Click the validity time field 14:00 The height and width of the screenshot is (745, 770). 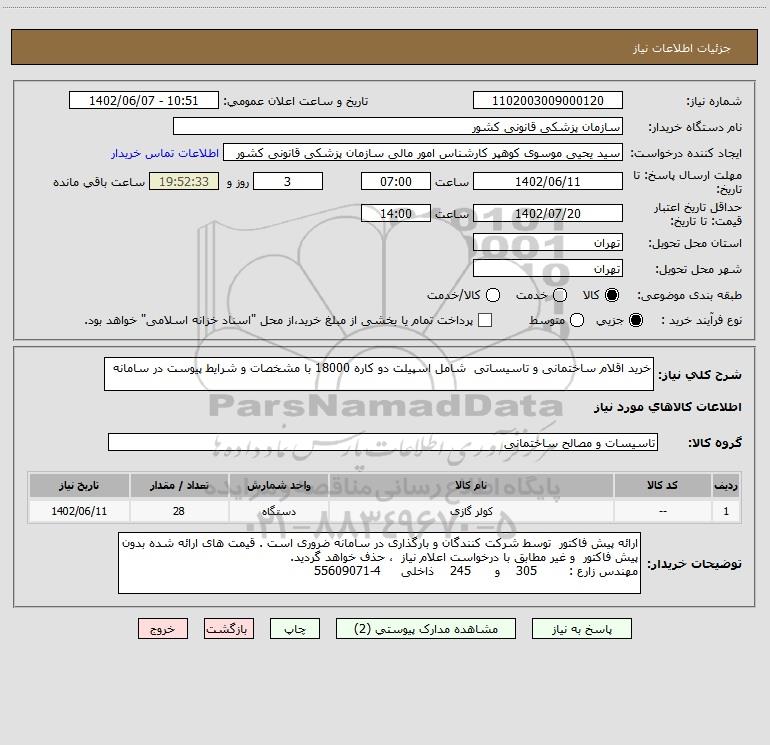point(396,214)
